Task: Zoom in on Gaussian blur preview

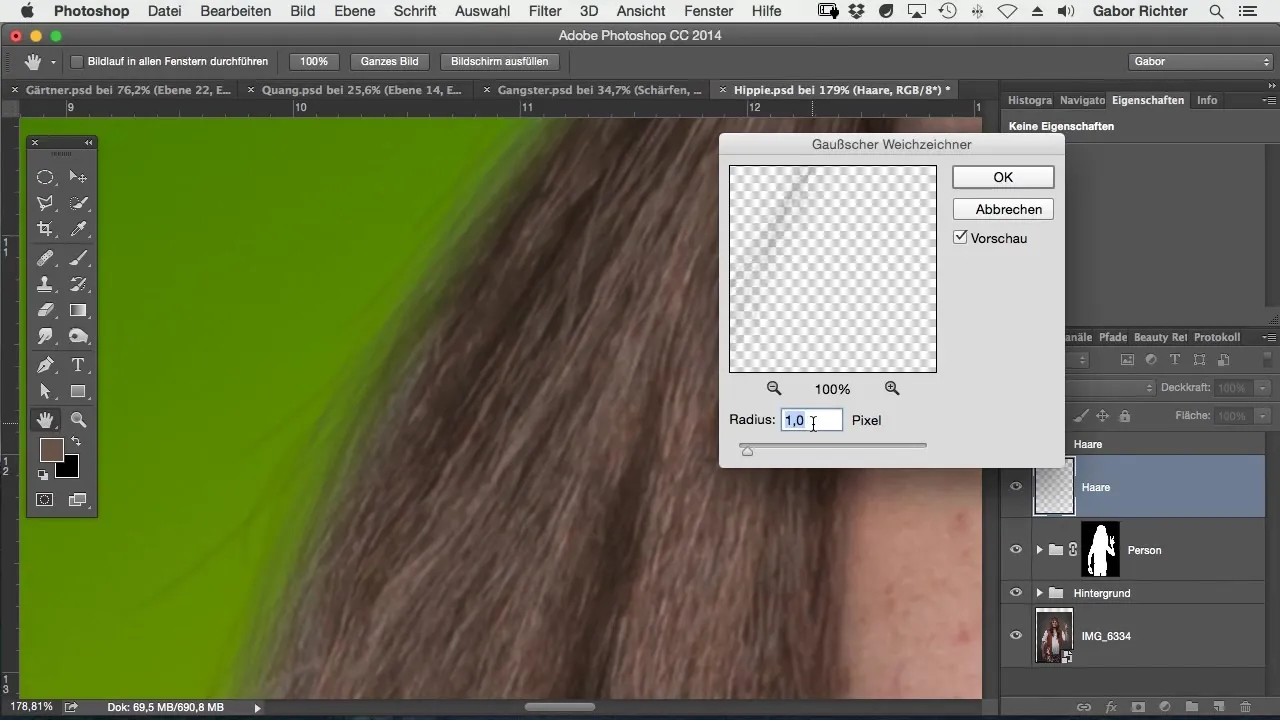Action: [892, 389]
